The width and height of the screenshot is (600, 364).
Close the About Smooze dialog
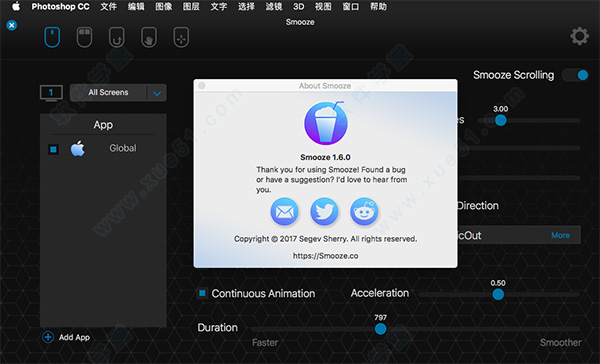click(202, 86)
